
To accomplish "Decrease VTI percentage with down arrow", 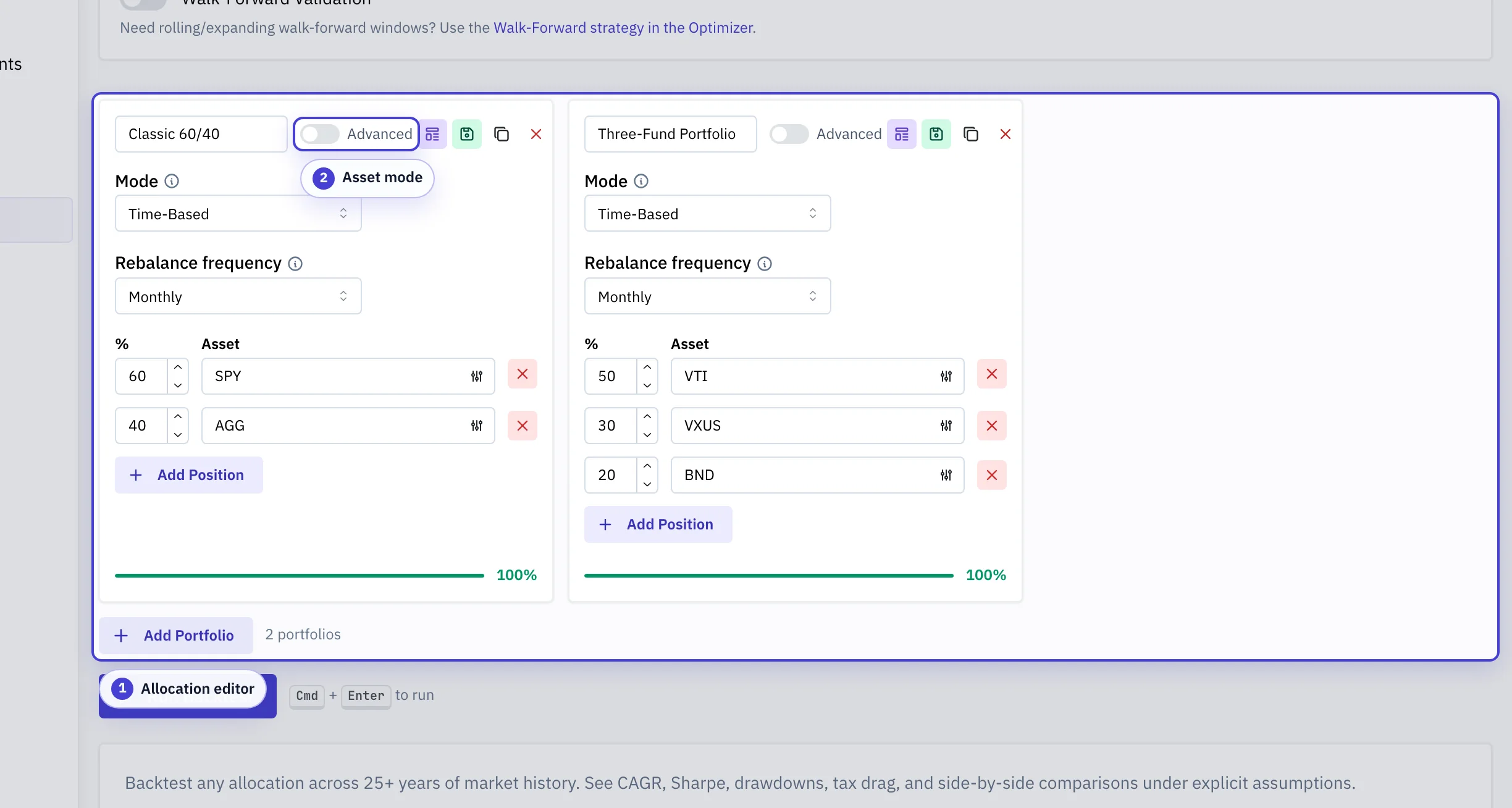I will 647,385.
